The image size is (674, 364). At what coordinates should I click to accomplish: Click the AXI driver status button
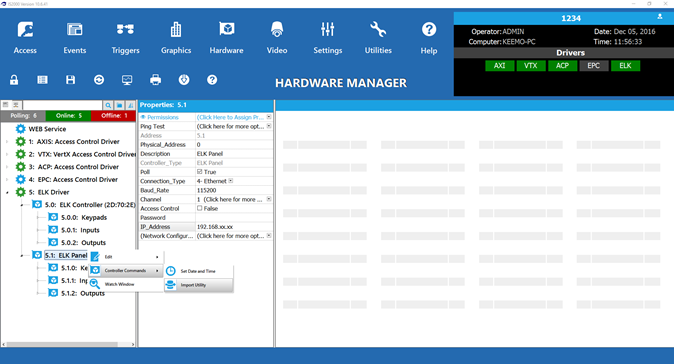499,65
